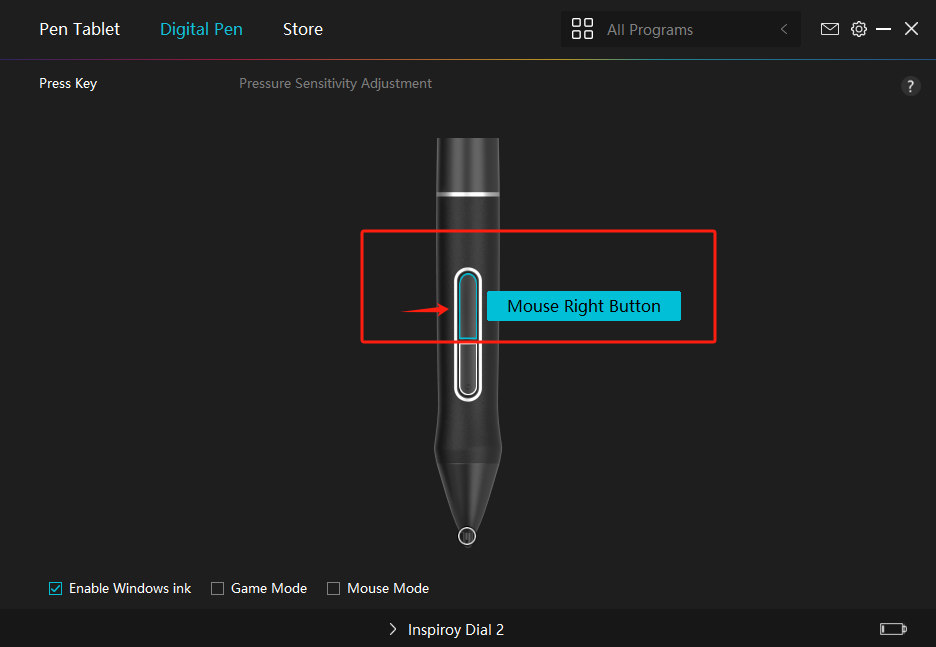
Task: Close the driver window
Action: pyautogui.click(x=911, y=29)
